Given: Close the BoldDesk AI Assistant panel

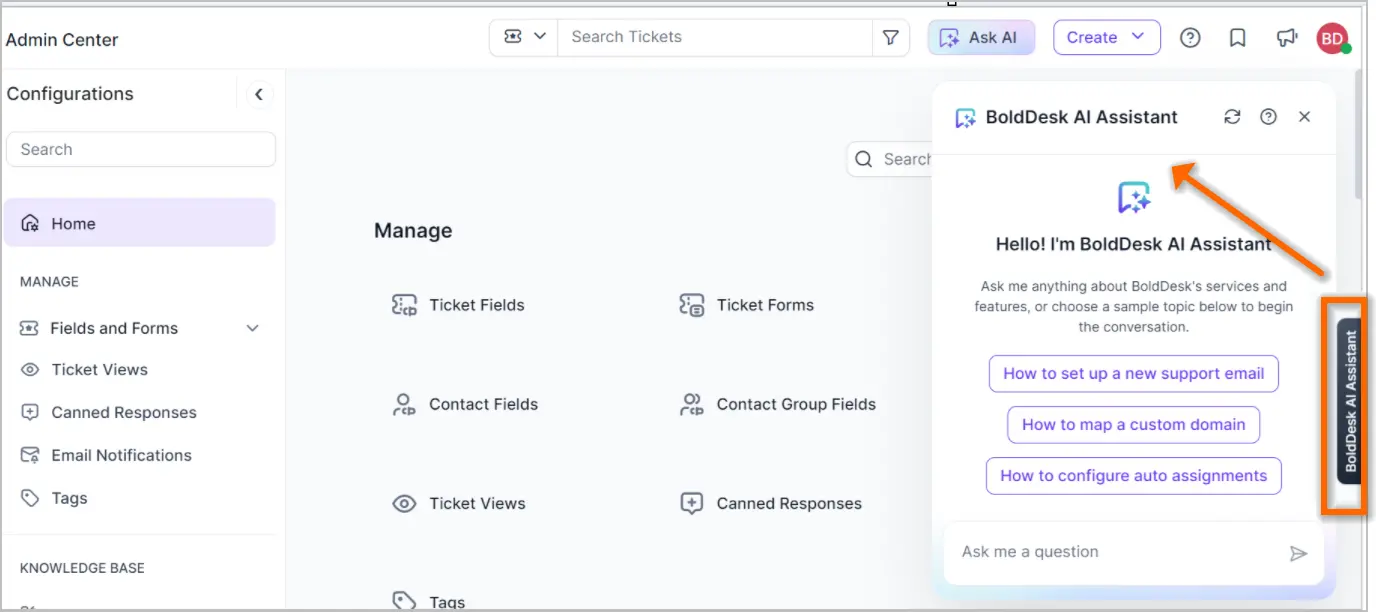Looking at the screenshot, I should pyautogui.click(x=1304, y=117).
